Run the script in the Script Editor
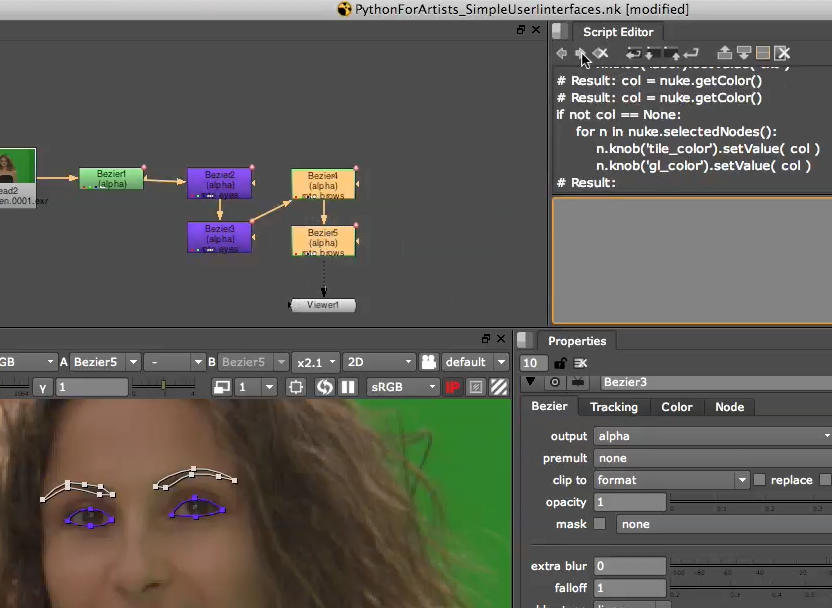The image size is (832, 608). click(x=691, y=53)
